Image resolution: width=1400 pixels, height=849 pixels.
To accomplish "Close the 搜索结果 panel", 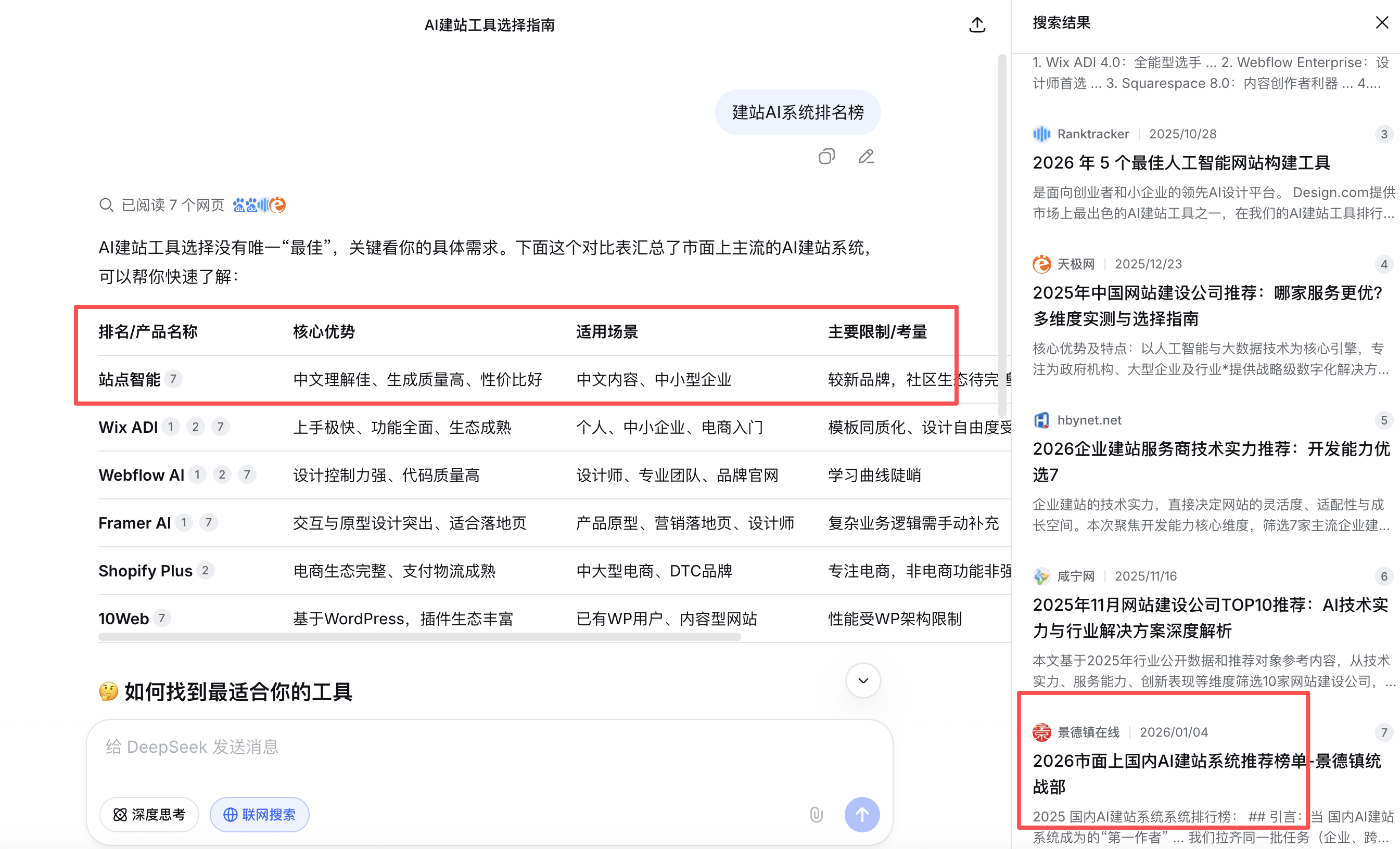I will tap(1381, 23).
